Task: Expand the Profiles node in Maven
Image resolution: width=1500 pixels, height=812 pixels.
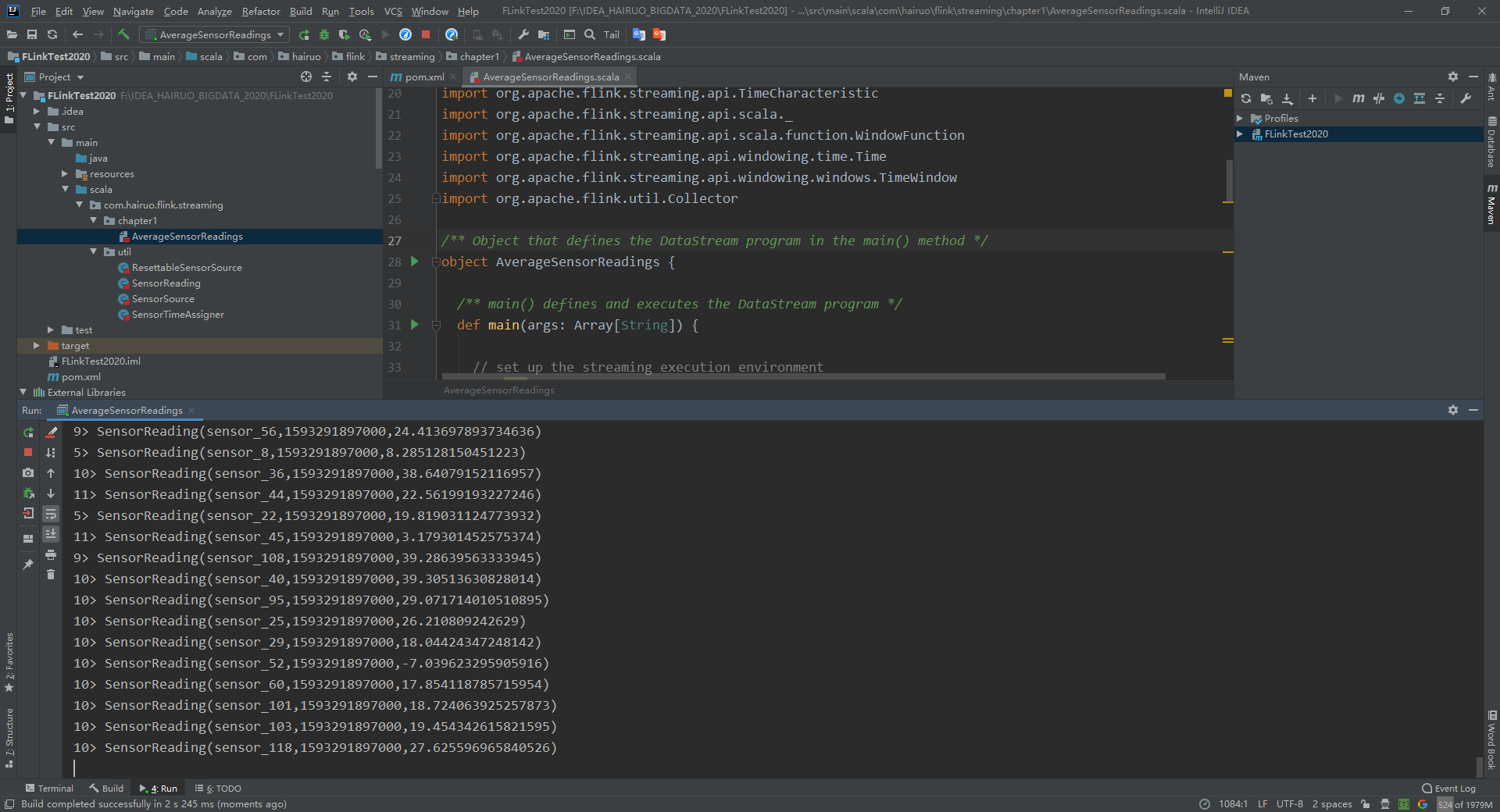Action: click(x=1240, y=119)
